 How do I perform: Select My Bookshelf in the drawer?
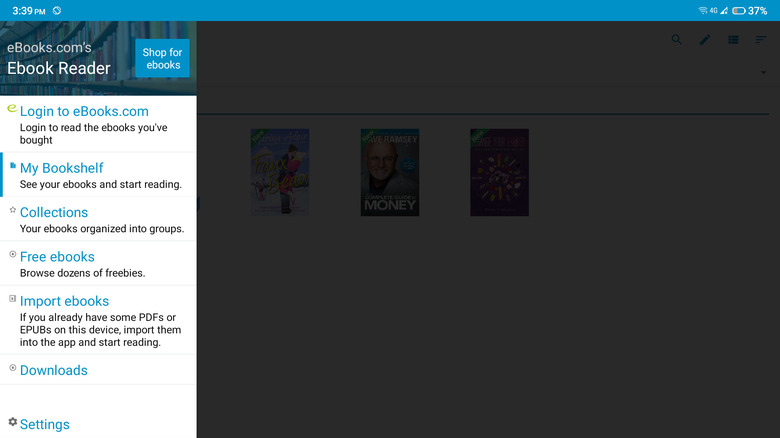coord(62,168)
